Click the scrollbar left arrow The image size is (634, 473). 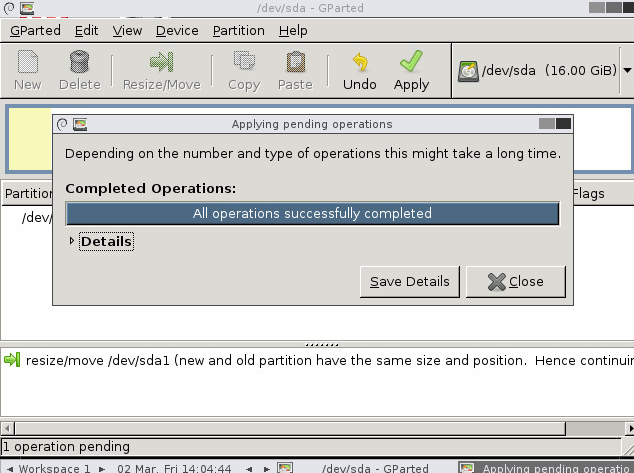(x=7, y=428)
